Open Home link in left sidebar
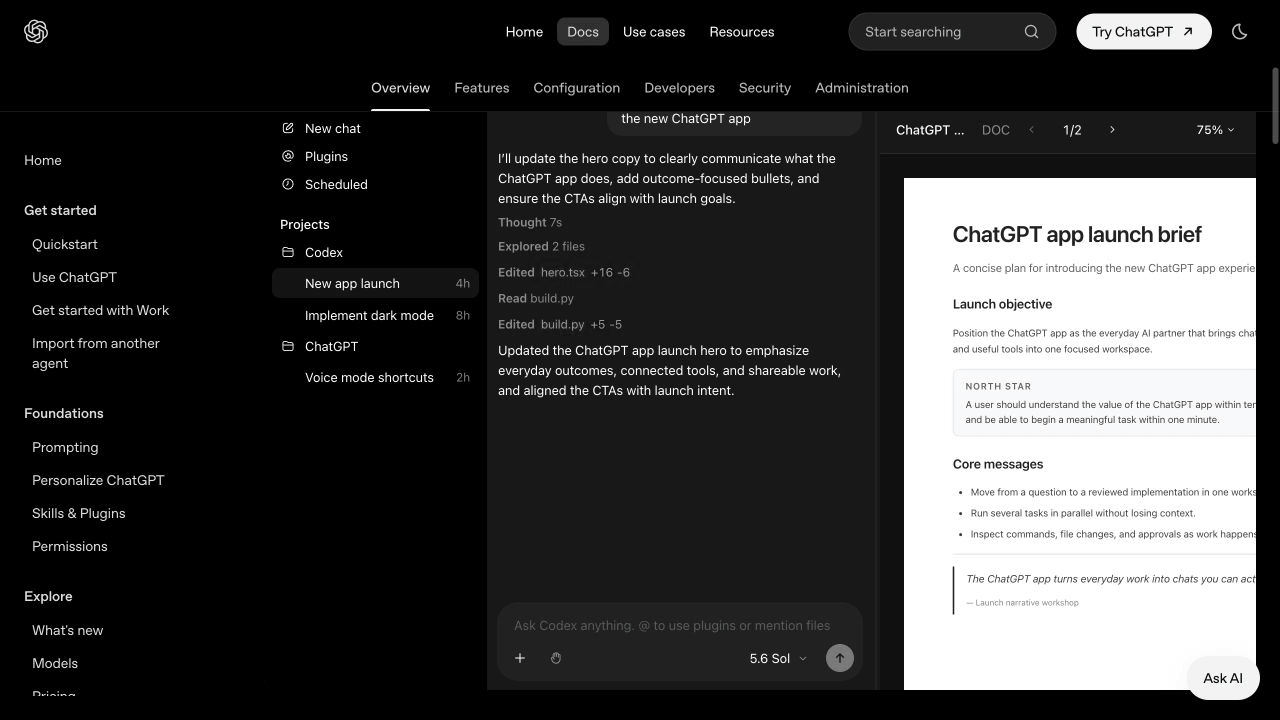The height and width of the screenshot is (720, 1280). tap(43, 160)
